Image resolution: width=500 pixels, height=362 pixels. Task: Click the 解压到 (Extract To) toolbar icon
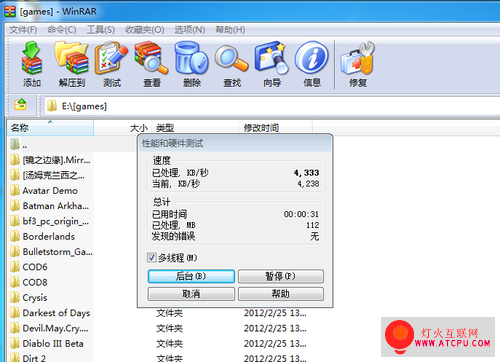(72, 64)
